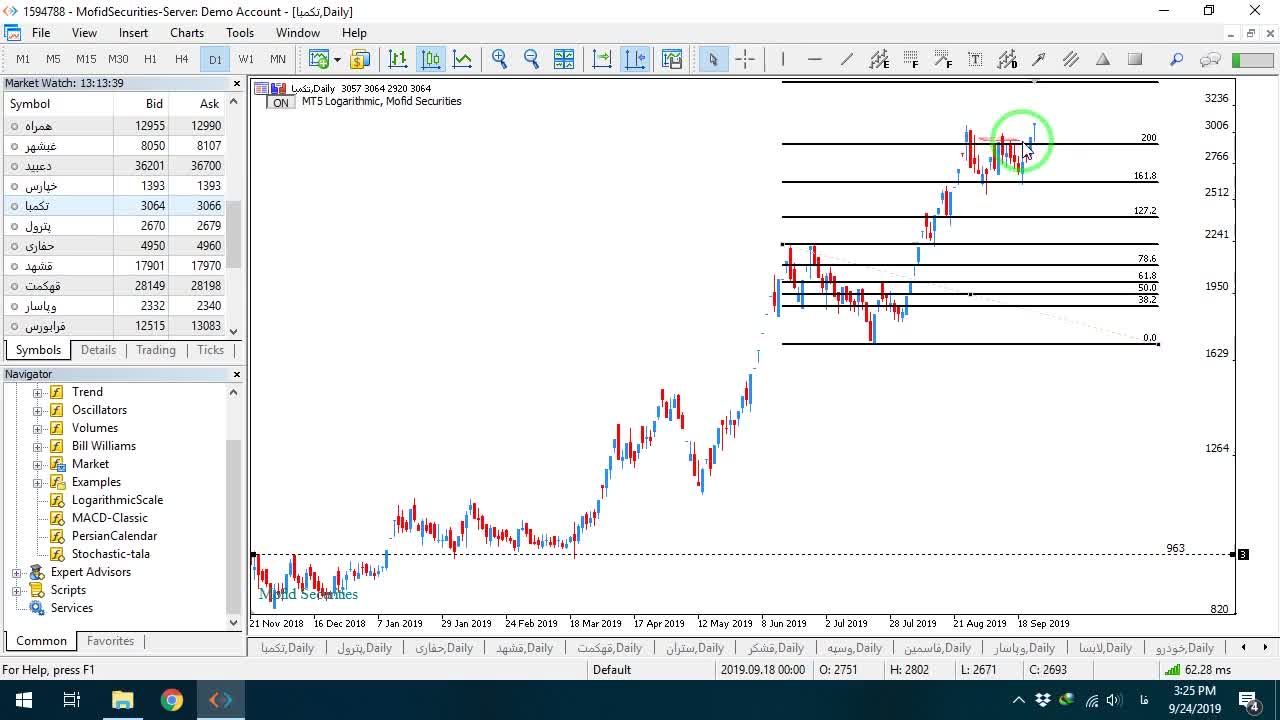Viewport: 1280px width, 720px height.
Task: Select the Fibonacci fan tool
Action: click(x=943, y=59)
